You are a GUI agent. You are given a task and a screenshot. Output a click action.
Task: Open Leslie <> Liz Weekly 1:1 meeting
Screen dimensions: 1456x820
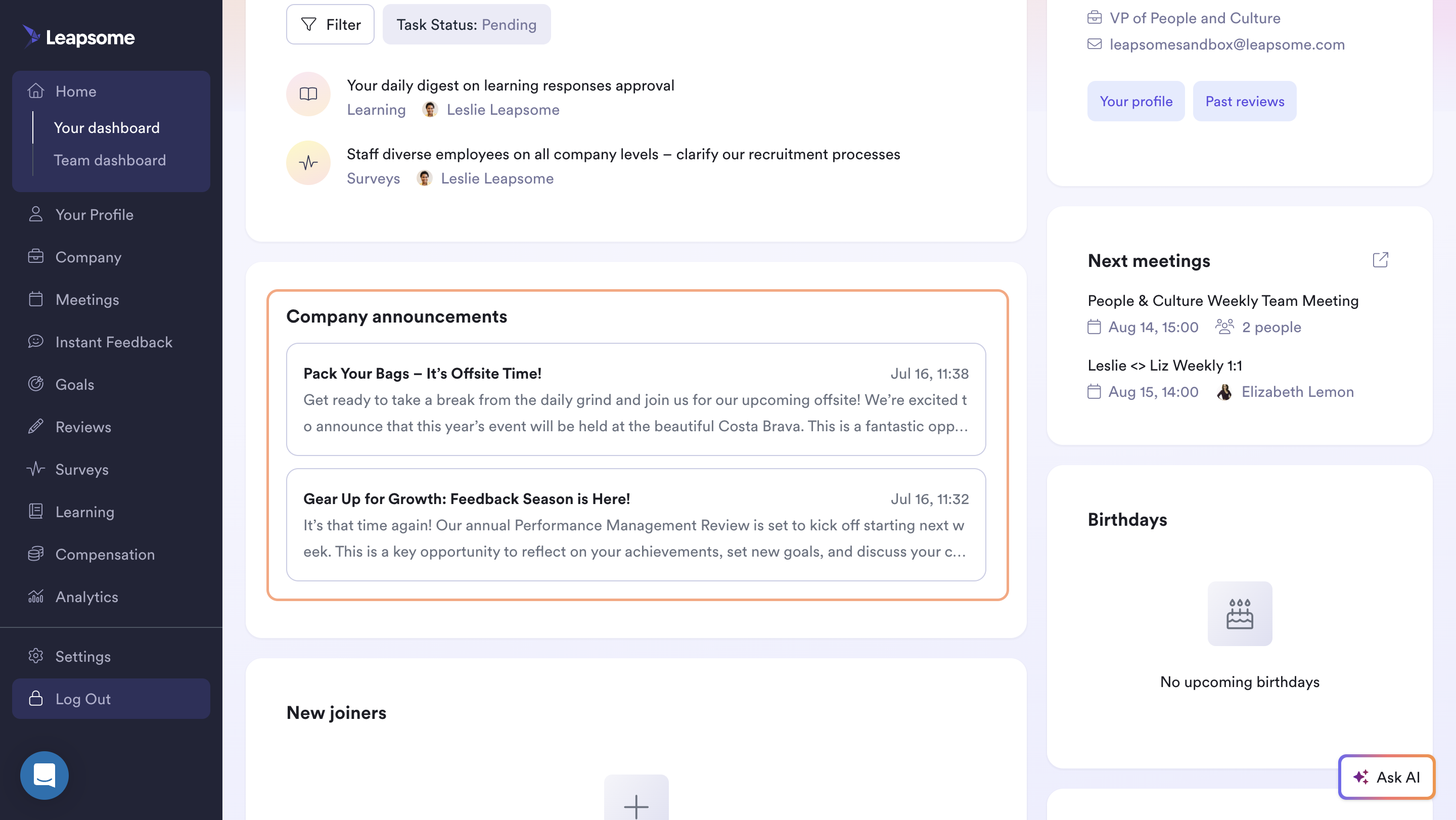coord(1165,366)
